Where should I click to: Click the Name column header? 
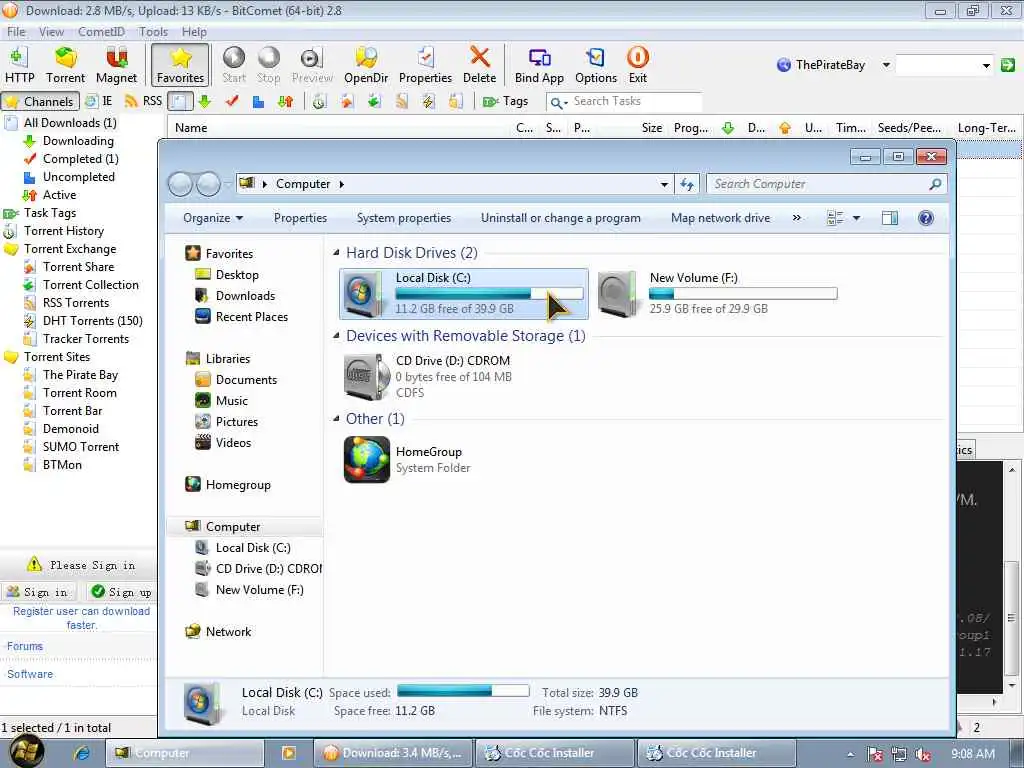tap(191, 128)
